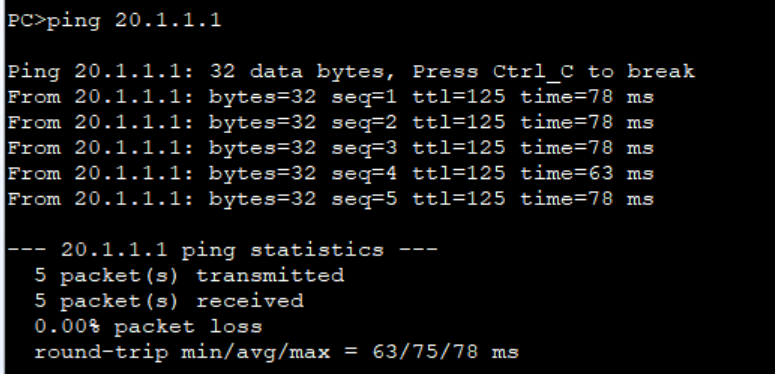Click the typed ping 20.1.1.1 command
This screenshot has height=374, width=775.
pos(134,21)
